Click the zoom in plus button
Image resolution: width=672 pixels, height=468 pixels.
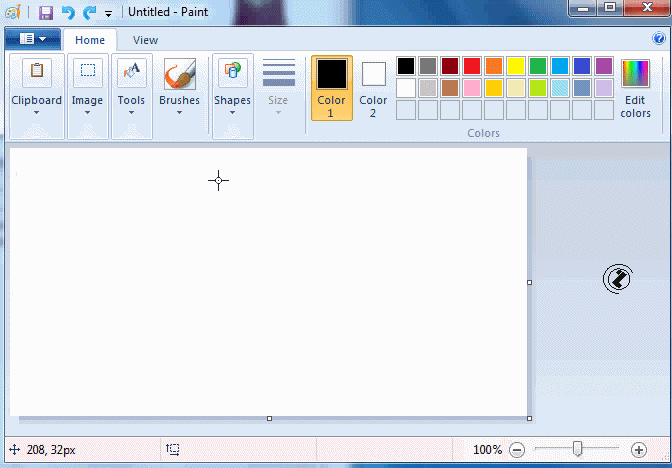pyautogui.click(x=639, y=450)
